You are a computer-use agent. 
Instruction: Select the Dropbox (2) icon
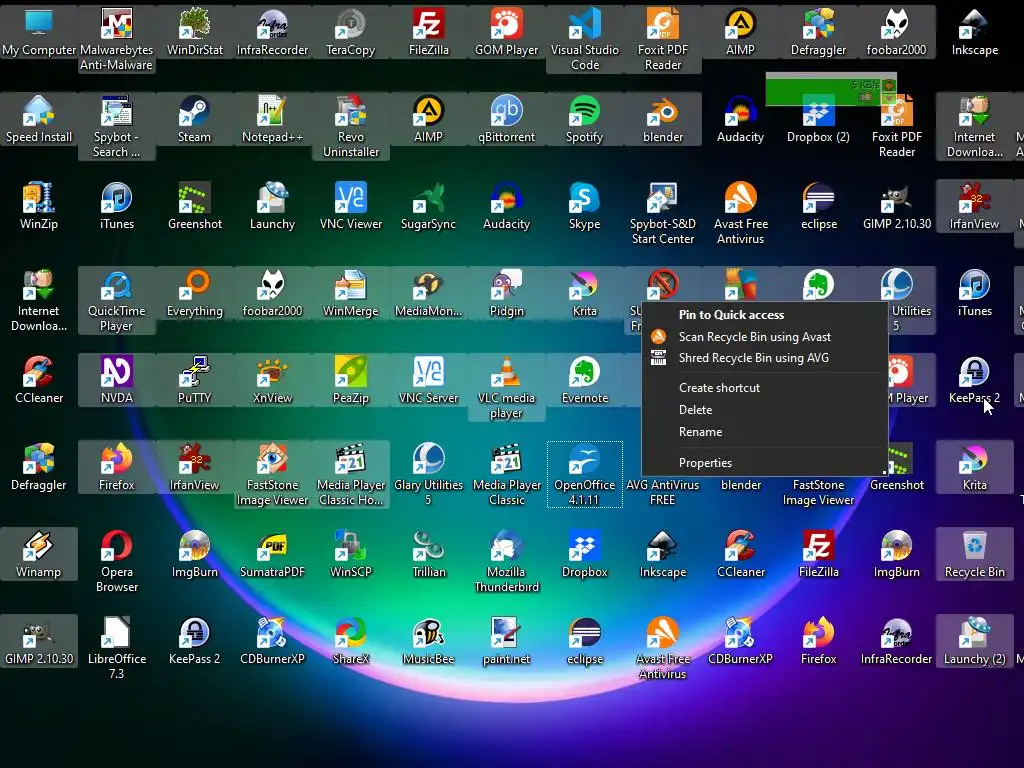(x=818, y=119)
